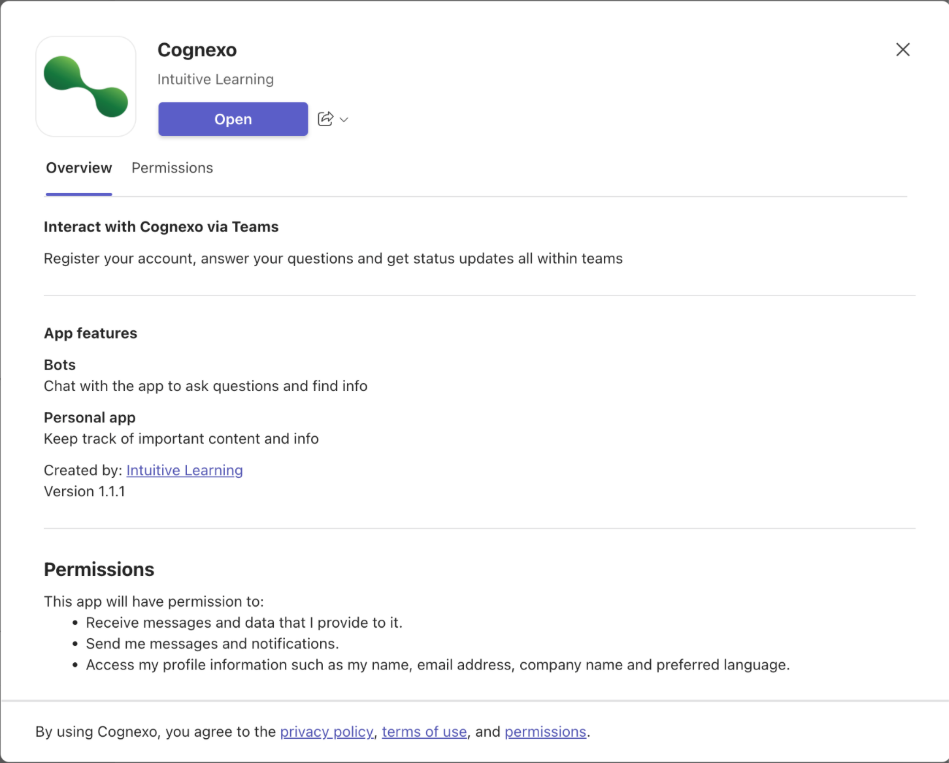Click the permissions link in the footer

(x=545, y=732)
